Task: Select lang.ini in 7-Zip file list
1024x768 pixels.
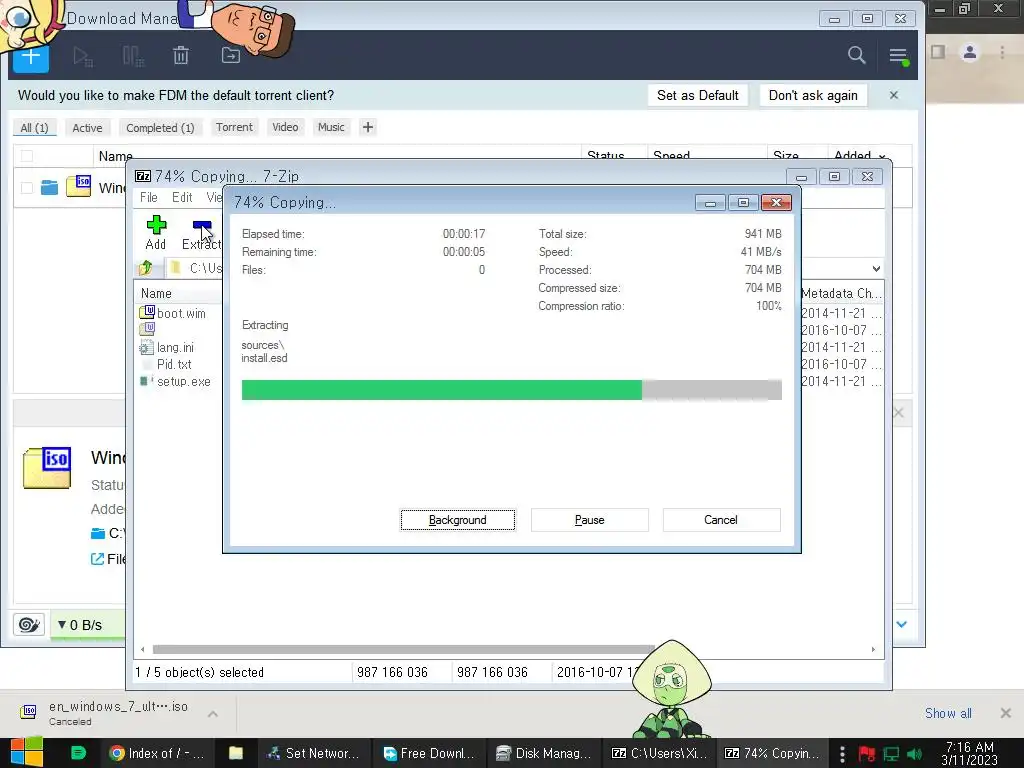Action: coord(167,347)
